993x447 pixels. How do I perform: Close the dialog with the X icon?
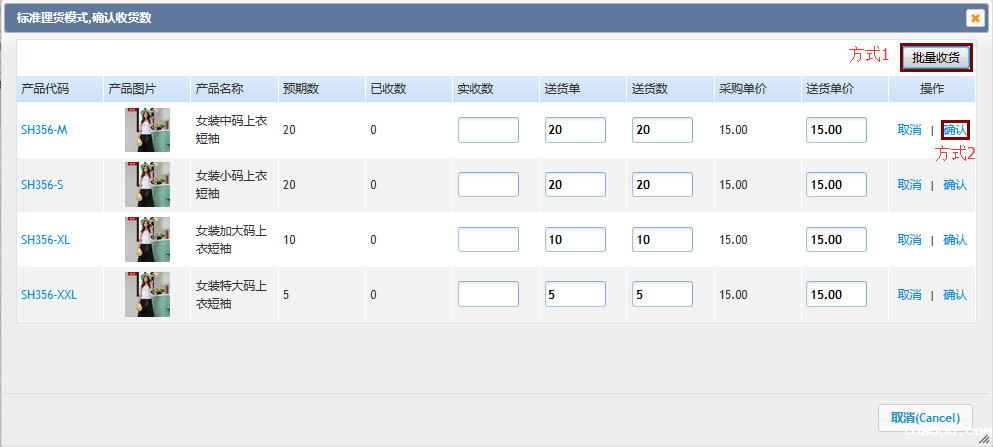[975, 18]
